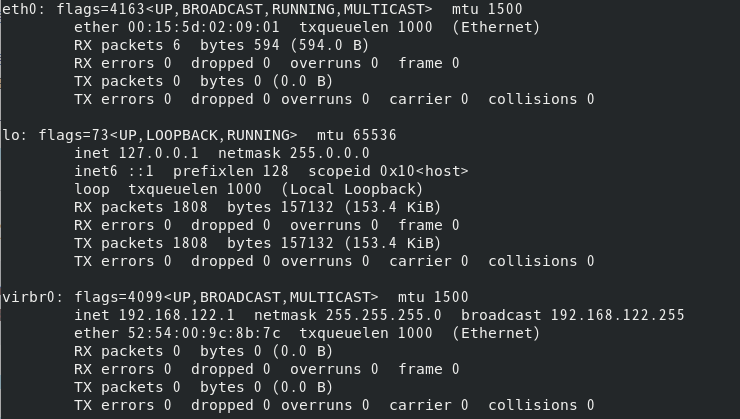This screenshot has width=740, height=419.
Task: Click the eth0 mtu 1500 value
Action: point(504,9)
